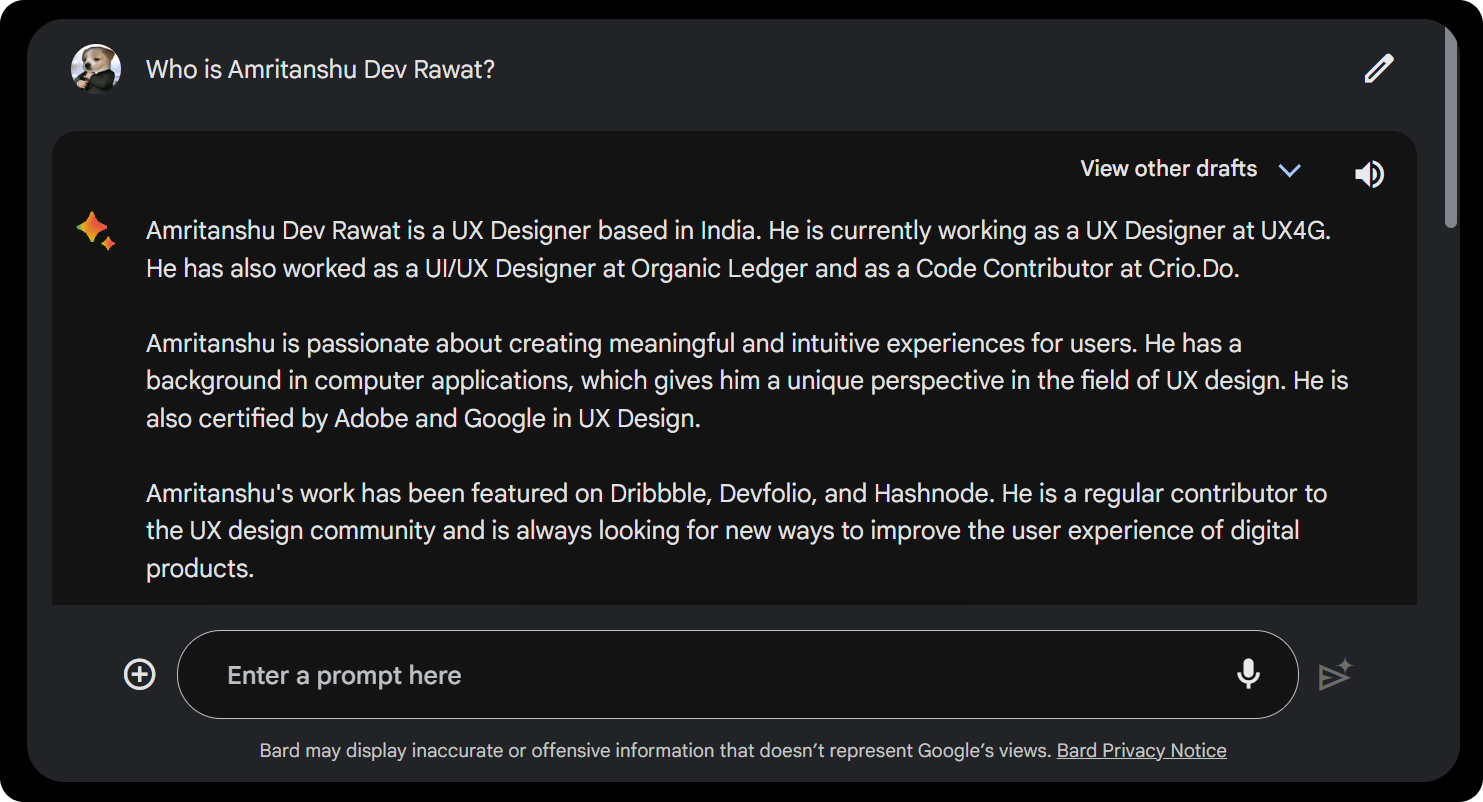Click the Bard sparkle logo beside the response

95,231
